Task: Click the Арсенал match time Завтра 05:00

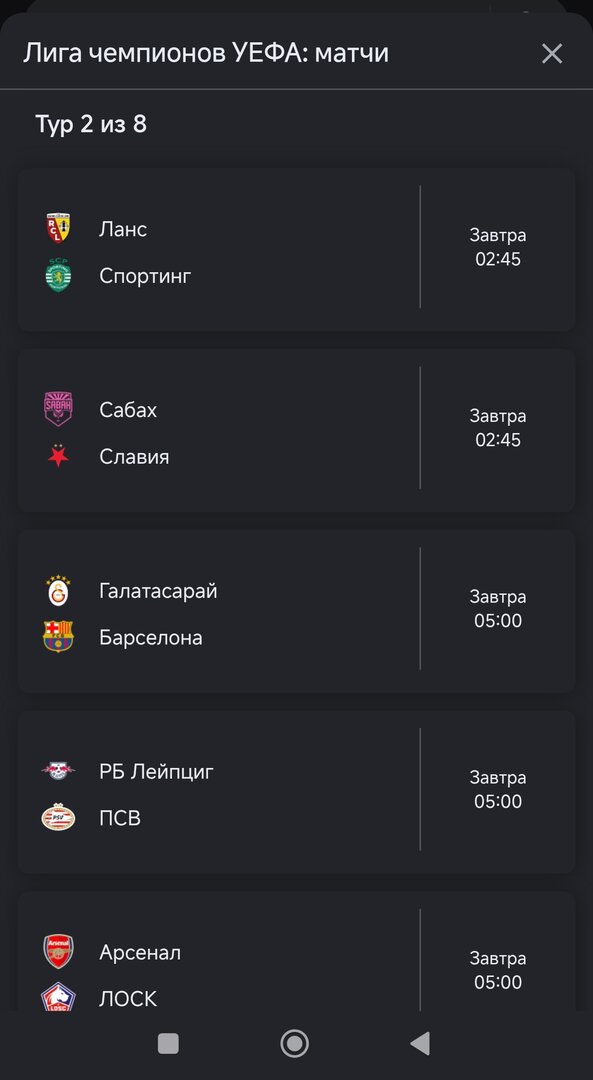Action: (x=498, y=970)
